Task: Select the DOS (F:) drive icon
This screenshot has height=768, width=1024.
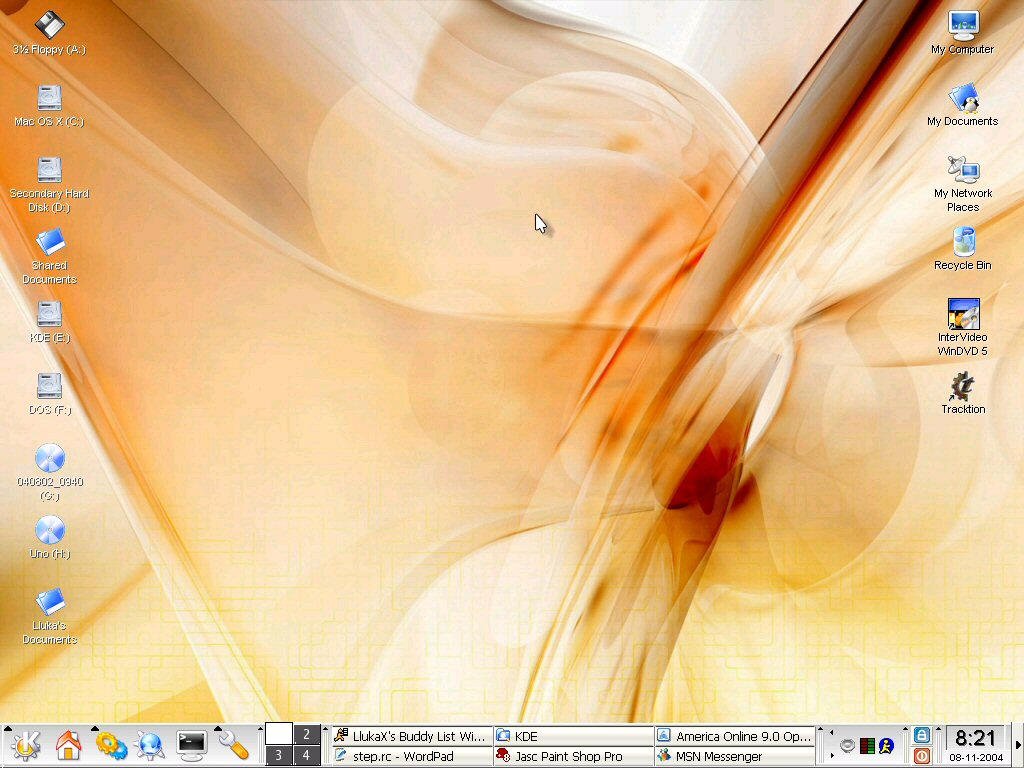Action: [49, 386]
